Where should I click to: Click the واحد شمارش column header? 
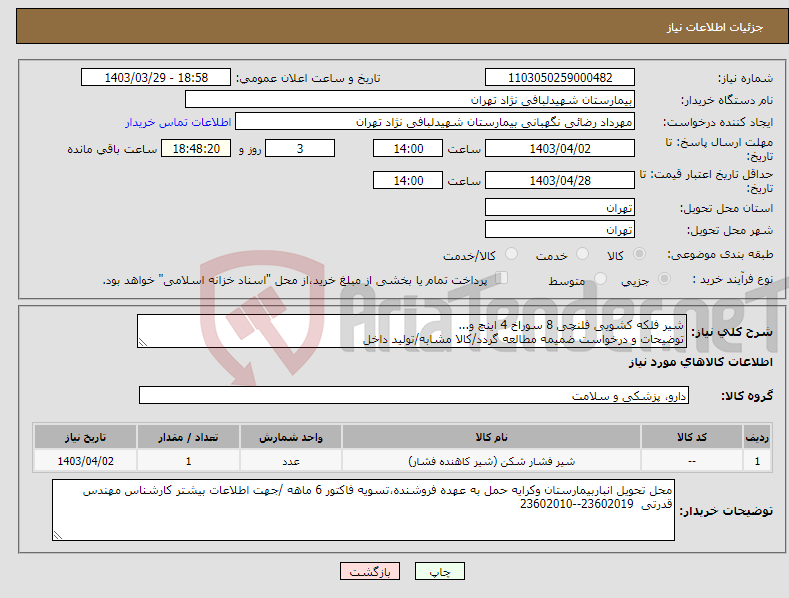click(x=291, y=437)
